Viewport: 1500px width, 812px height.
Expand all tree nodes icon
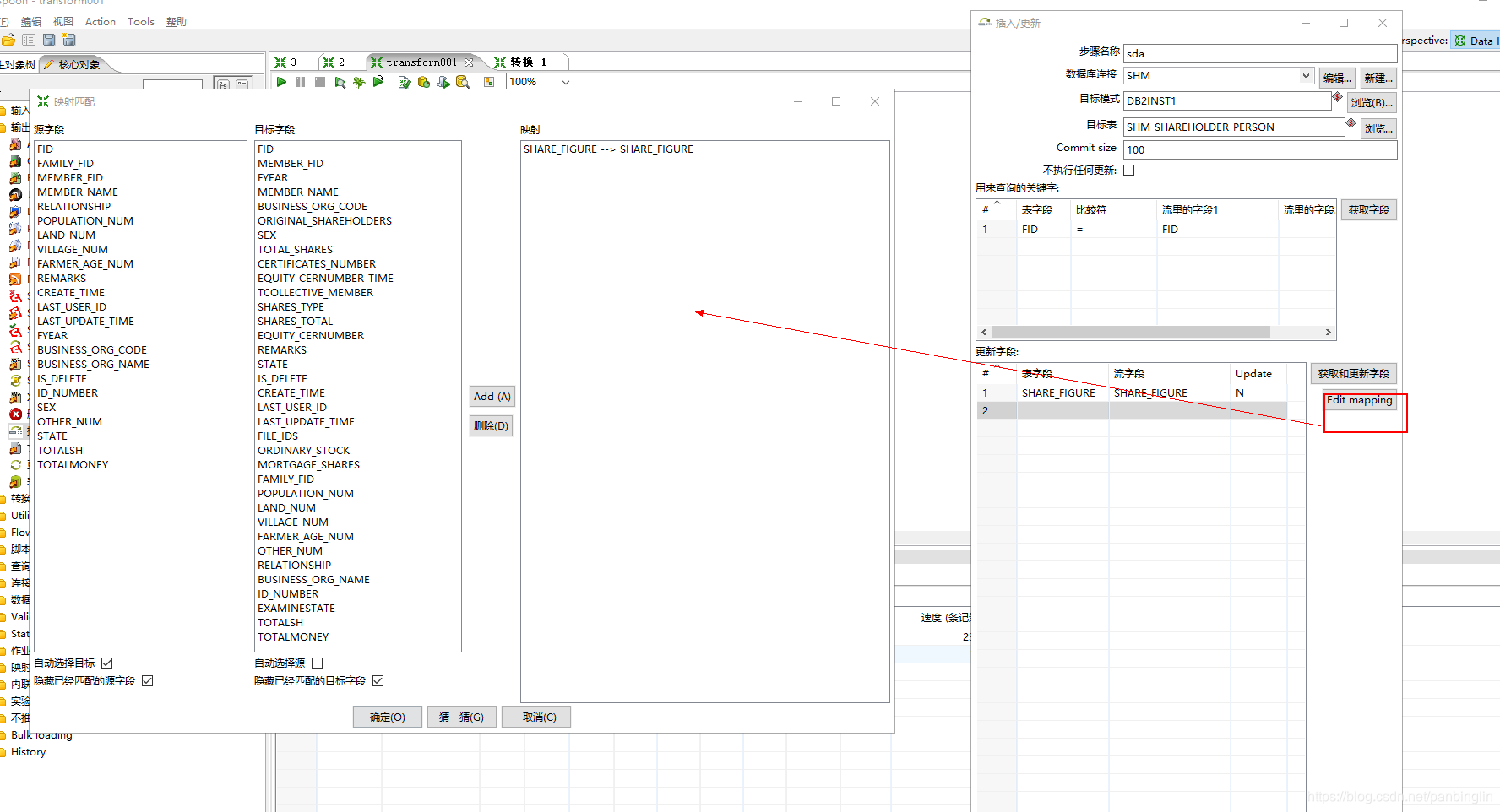coord(223,84)
